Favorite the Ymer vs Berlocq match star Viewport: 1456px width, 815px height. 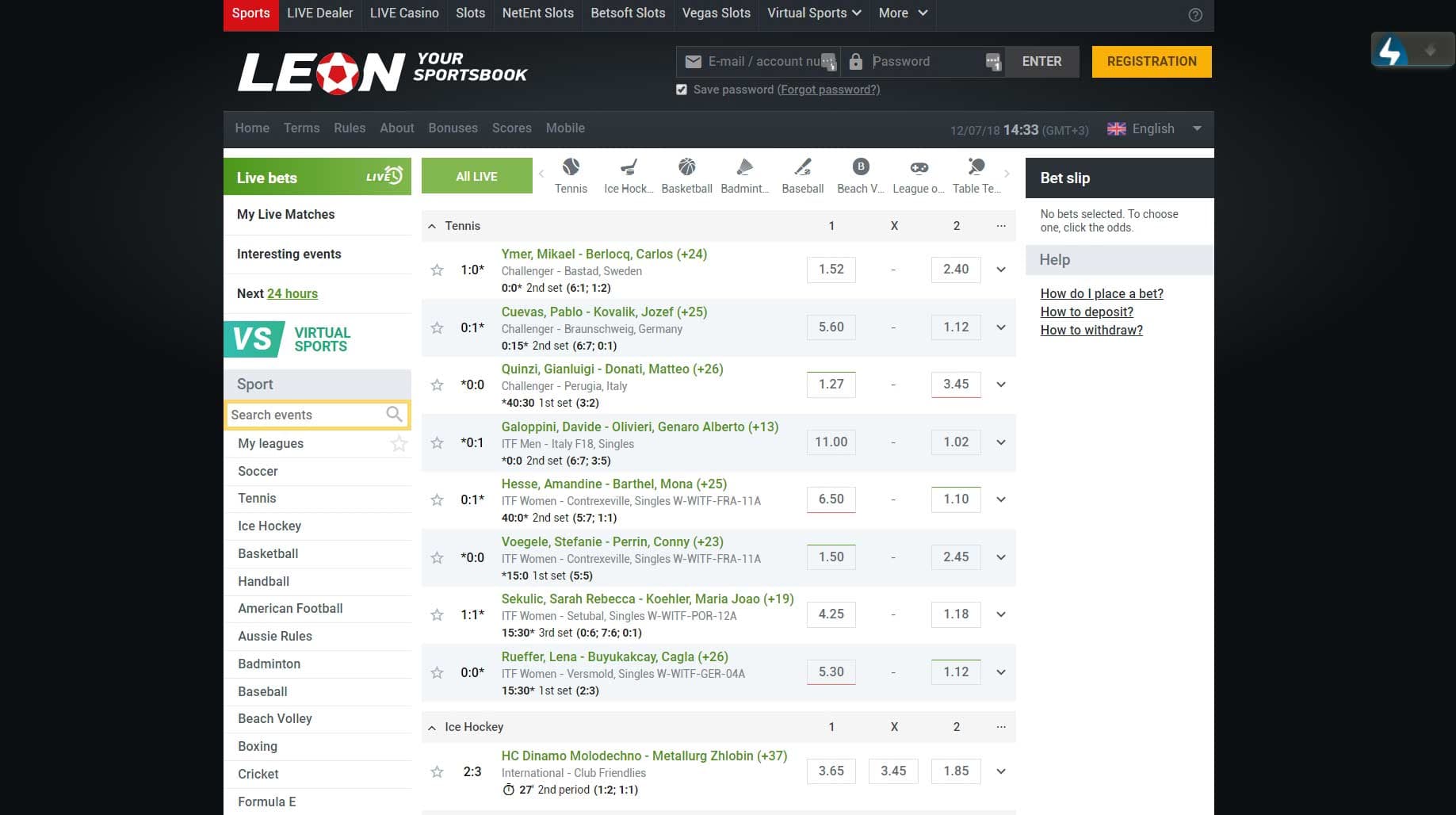click(437, 270)
